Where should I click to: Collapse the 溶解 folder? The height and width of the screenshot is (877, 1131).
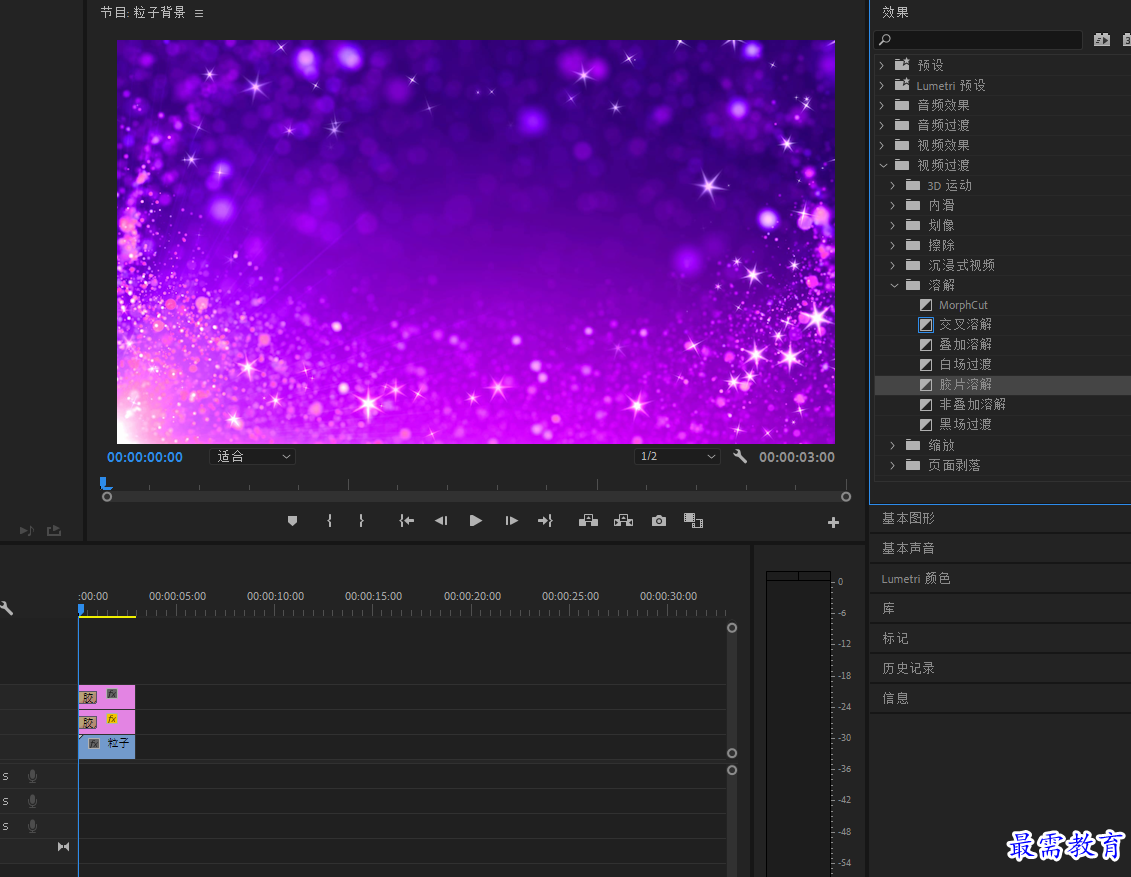(894, 286)
